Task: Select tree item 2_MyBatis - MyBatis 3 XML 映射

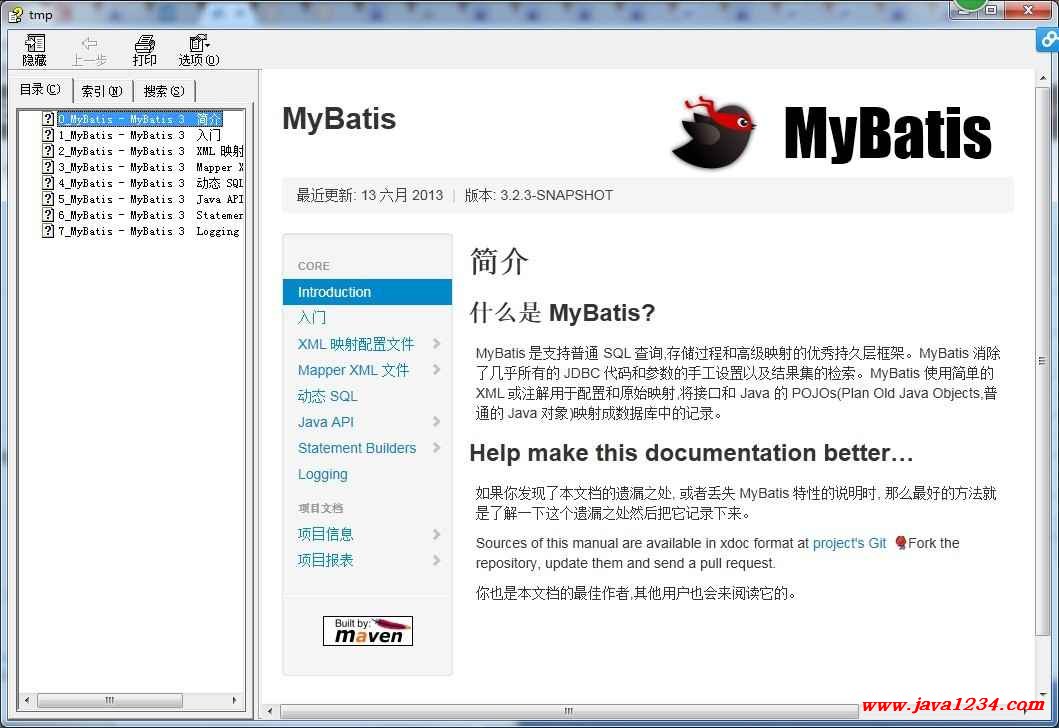Action: 151,151
